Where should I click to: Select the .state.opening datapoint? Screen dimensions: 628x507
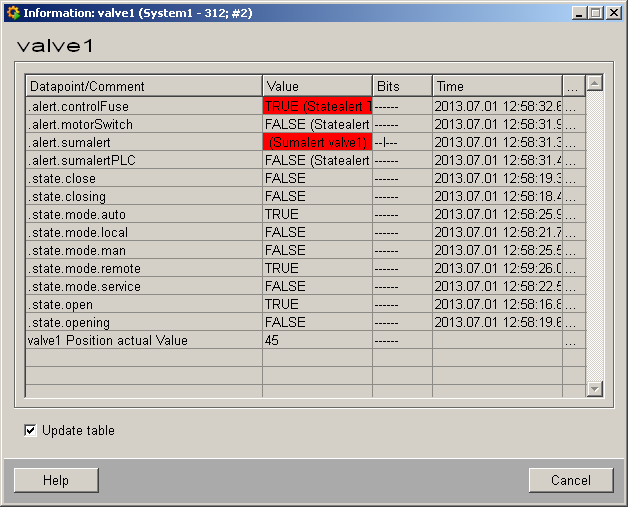tap(144, 323)
